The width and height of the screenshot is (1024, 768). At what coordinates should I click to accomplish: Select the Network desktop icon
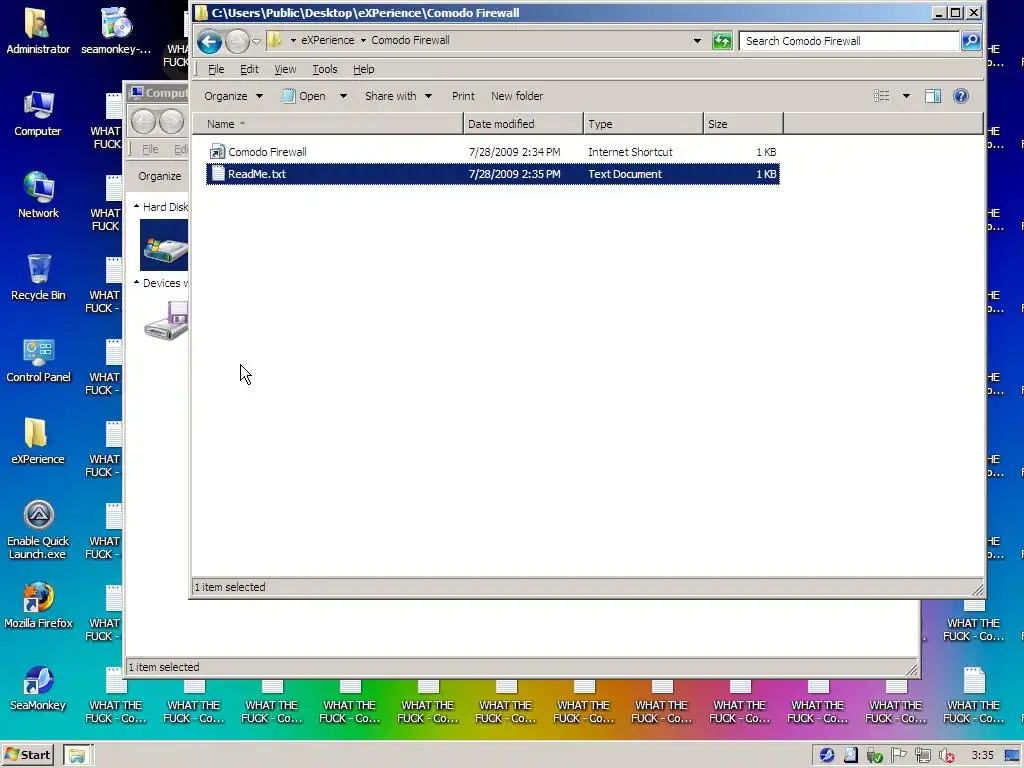[38, 196]
